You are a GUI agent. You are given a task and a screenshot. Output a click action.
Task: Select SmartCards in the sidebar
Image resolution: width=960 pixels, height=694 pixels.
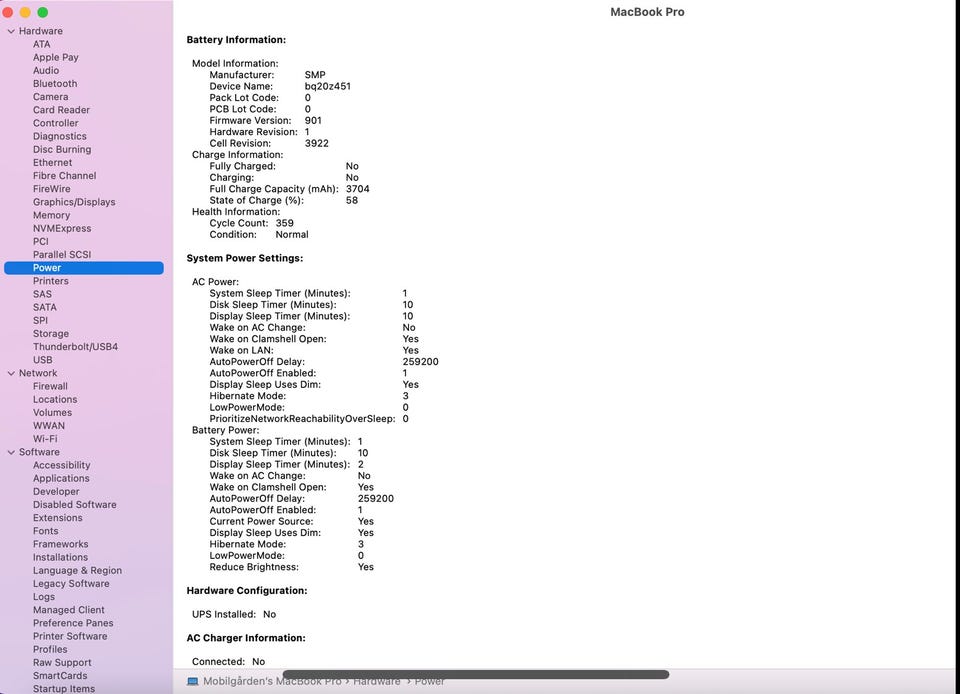click(x=60, y=676)
